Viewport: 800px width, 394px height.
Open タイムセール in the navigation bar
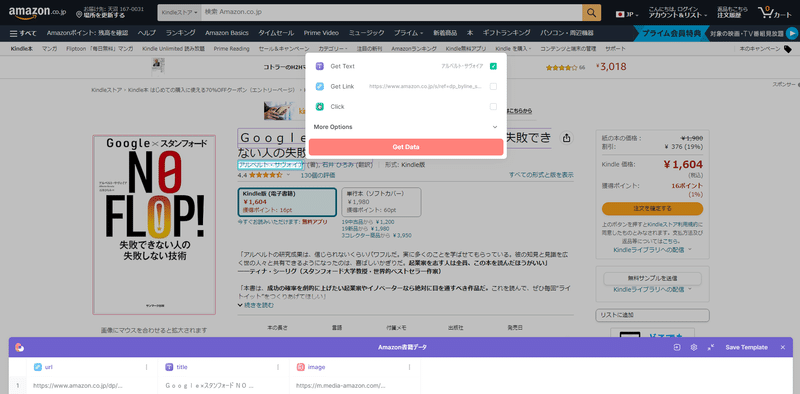pos(276,33)
